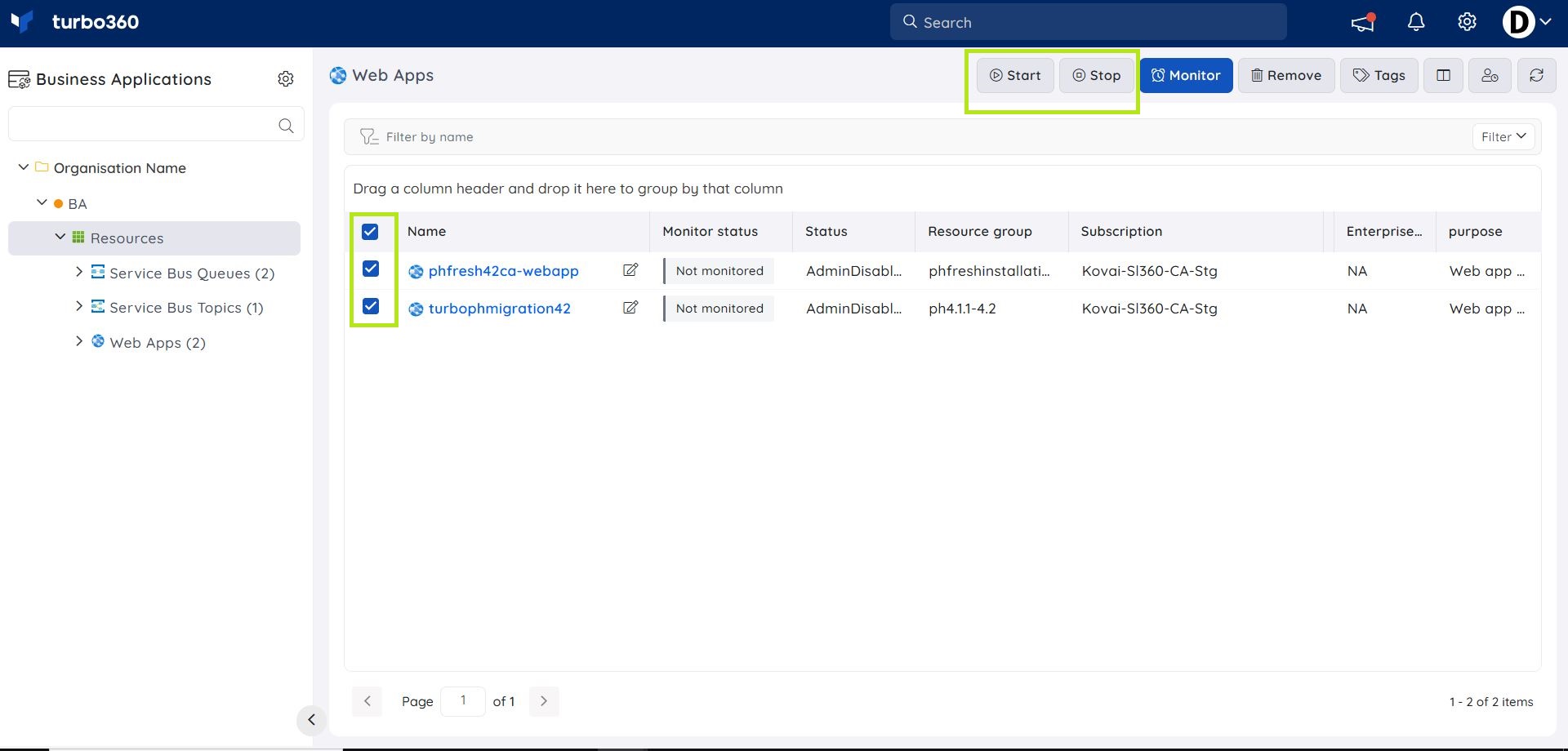Click phfresh42ca-webapp's Not monitored badge
Image resolution: width=1568 pixels, height=751 pixels.
pos(719,271)
